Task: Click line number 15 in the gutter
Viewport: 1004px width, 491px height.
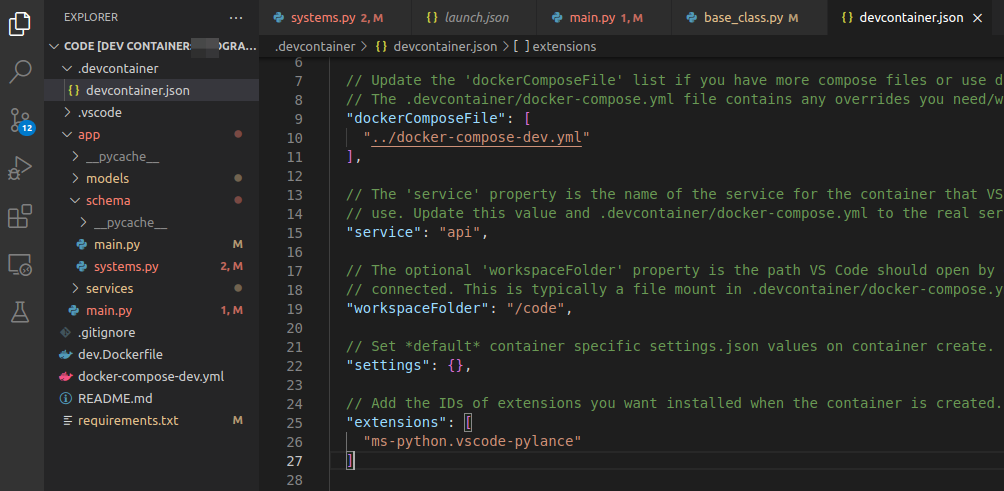Action: 295,232
